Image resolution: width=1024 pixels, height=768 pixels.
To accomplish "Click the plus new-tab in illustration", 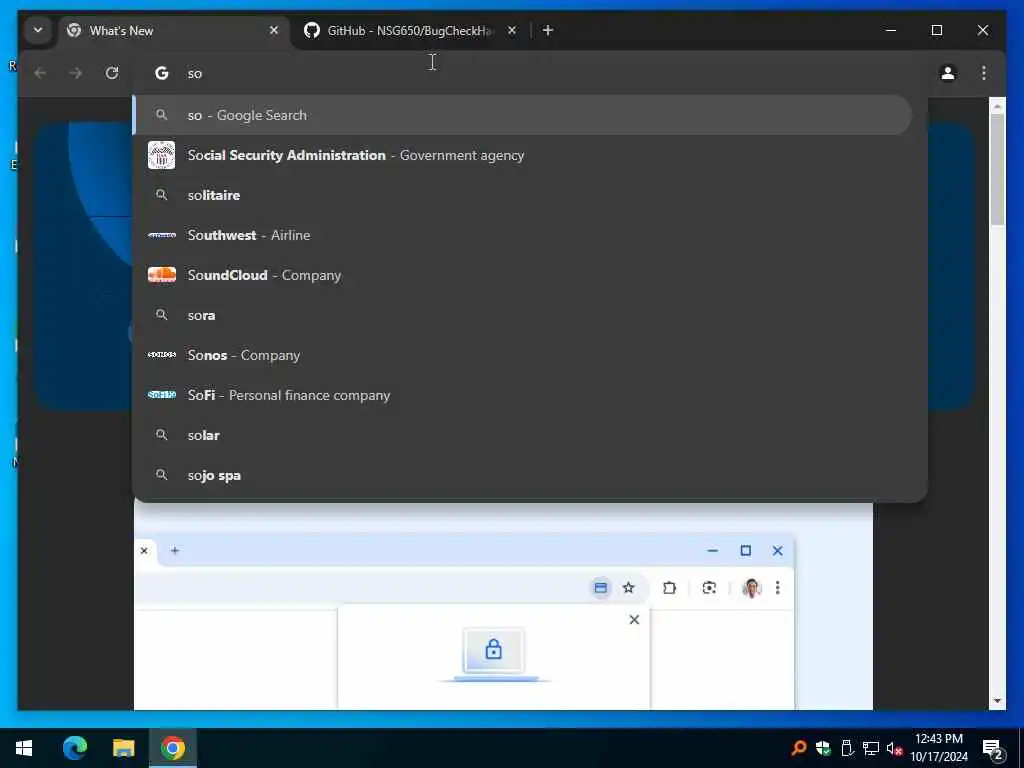I will (x=174, y=551).
